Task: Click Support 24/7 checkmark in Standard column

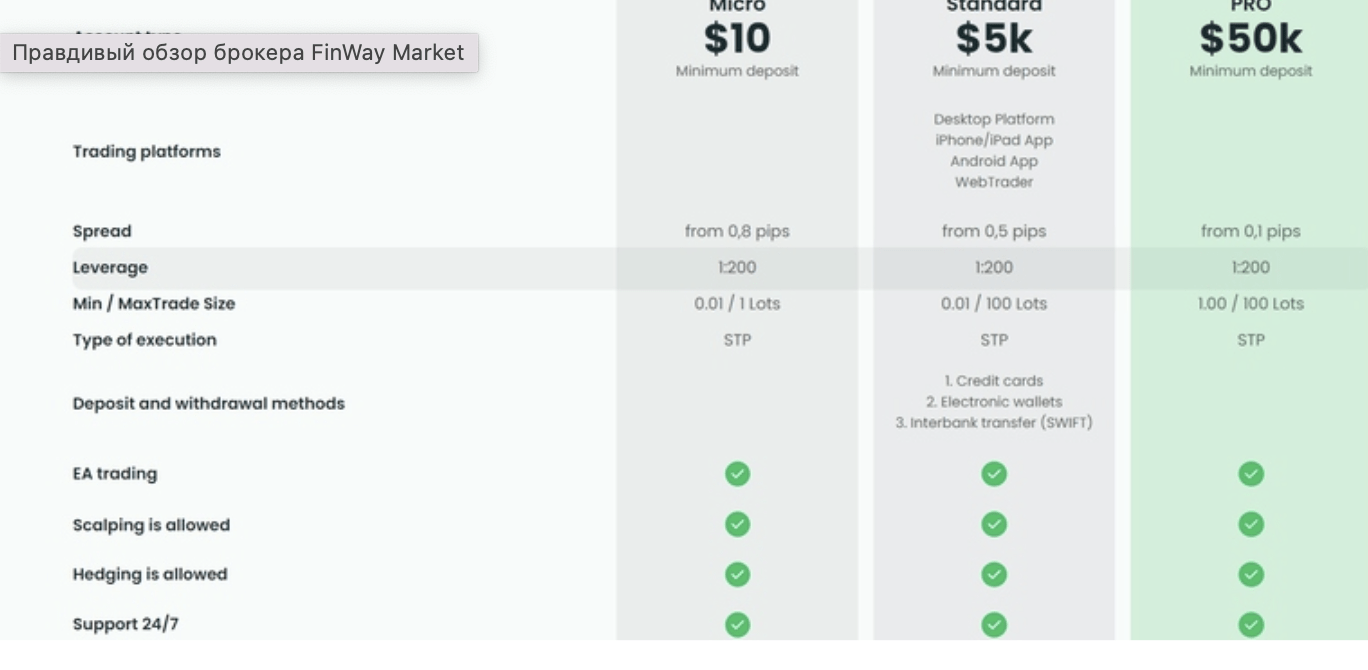Action: pyautogui.click(x=994, y=625)
